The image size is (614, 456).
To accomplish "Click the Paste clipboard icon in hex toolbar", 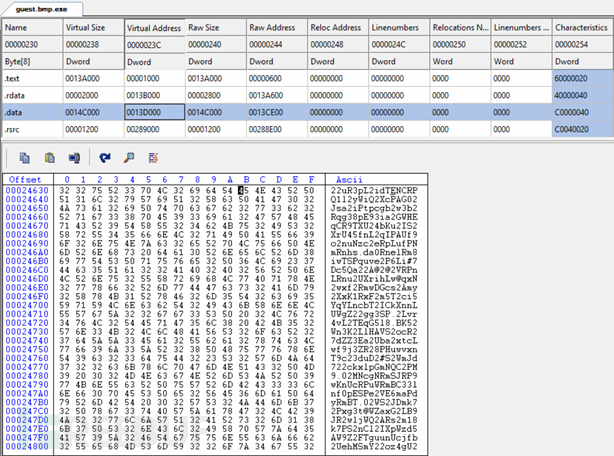I will pyautogui.click(x=49, y=158).
